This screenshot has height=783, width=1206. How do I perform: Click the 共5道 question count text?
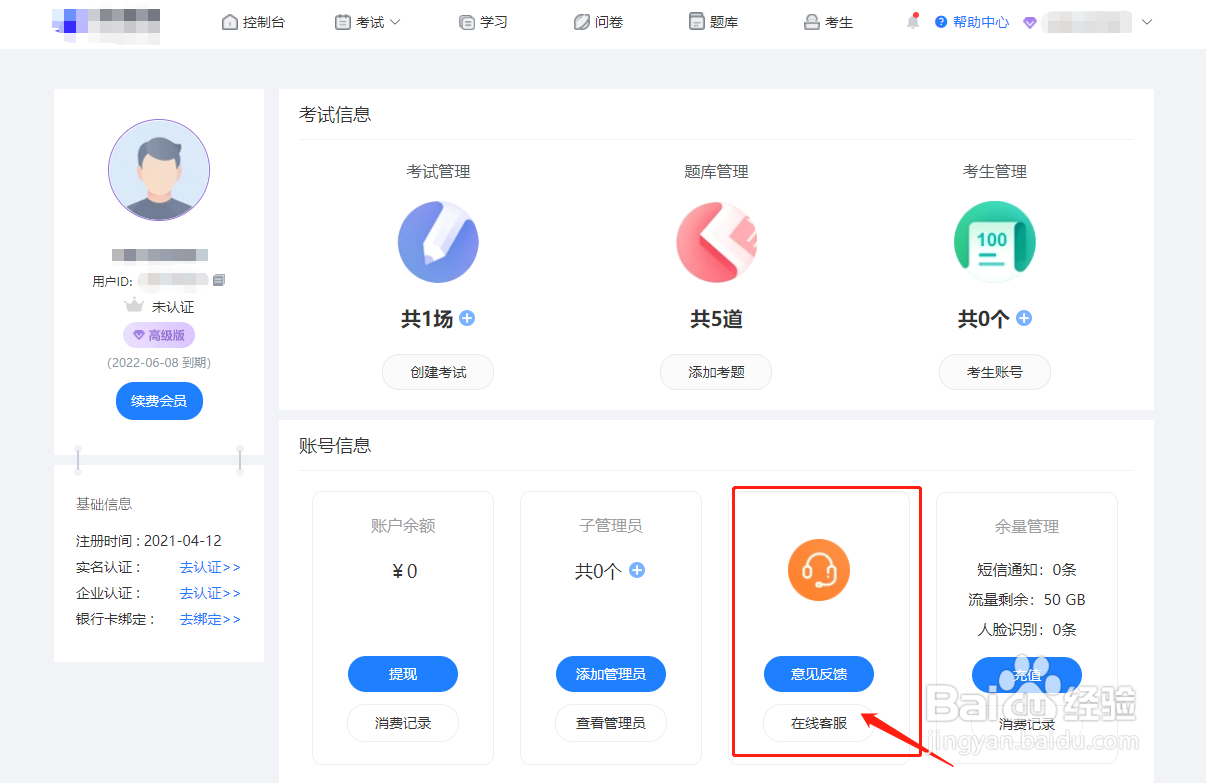pyautogui.click(x=716, y=319)
